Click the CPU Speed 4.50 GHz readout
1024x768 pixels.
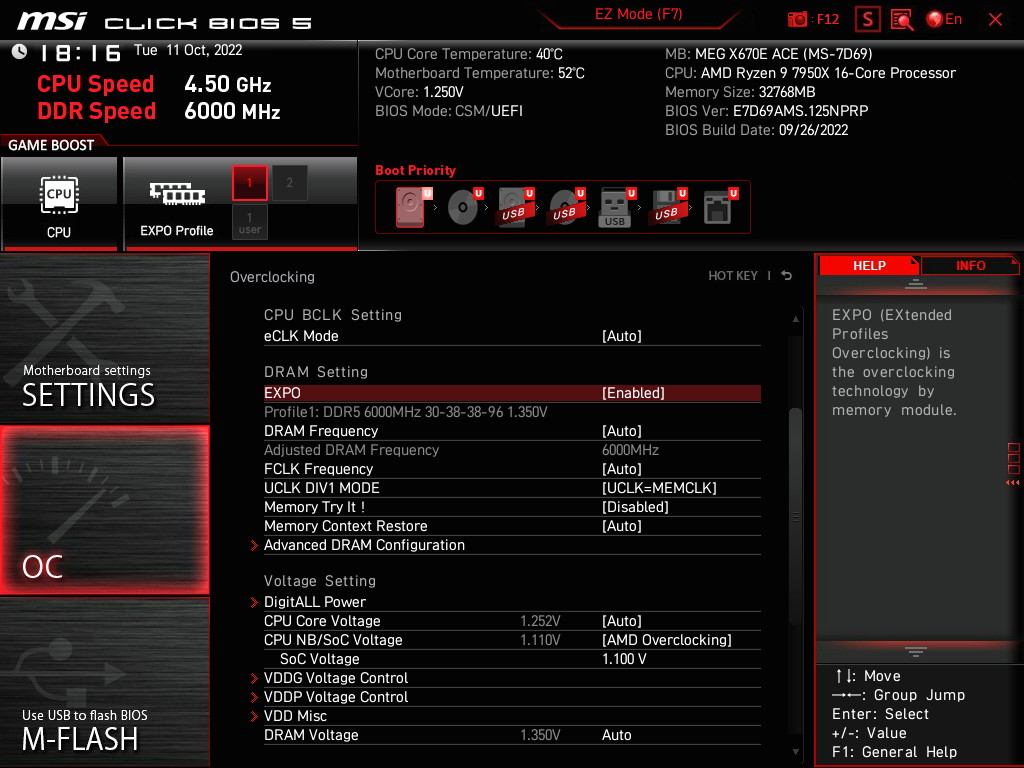click(x=154, y=84)
